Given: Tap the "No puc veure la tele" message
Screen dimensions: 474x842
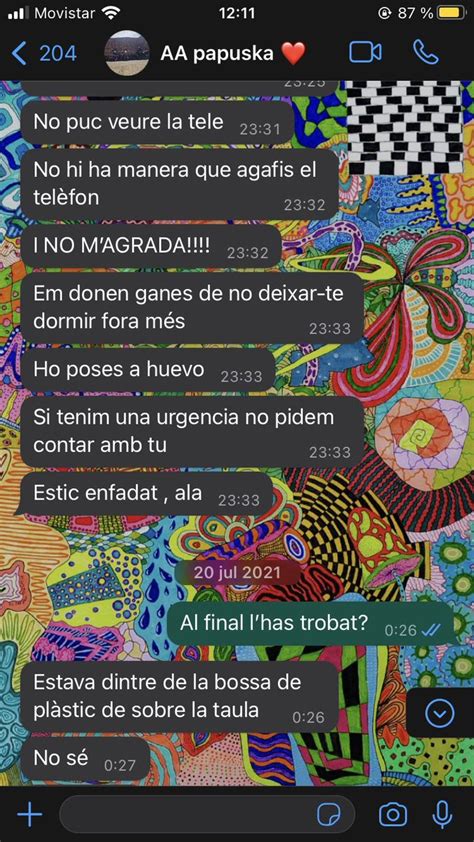Looking at the screenshot, I should (157, 123).
